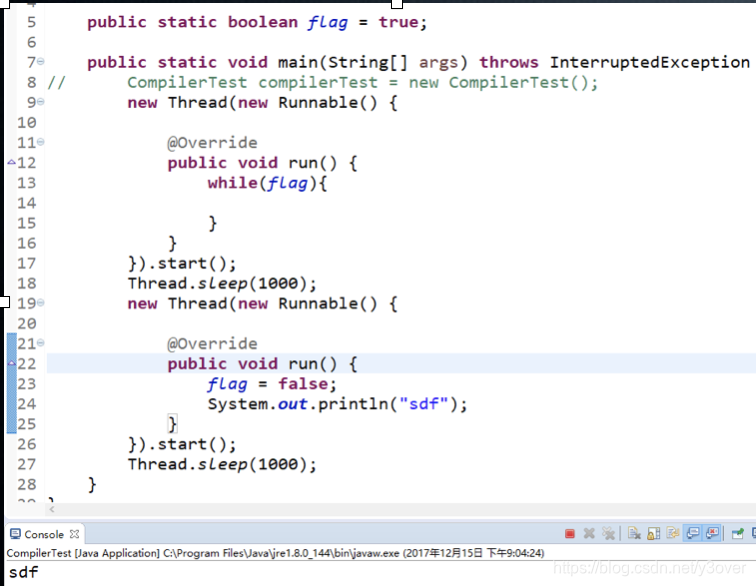Click the CompilerTest launch description in console
The height and width of the screenshot is (586, 756).
pyautogui.click(x=275, y=553)
